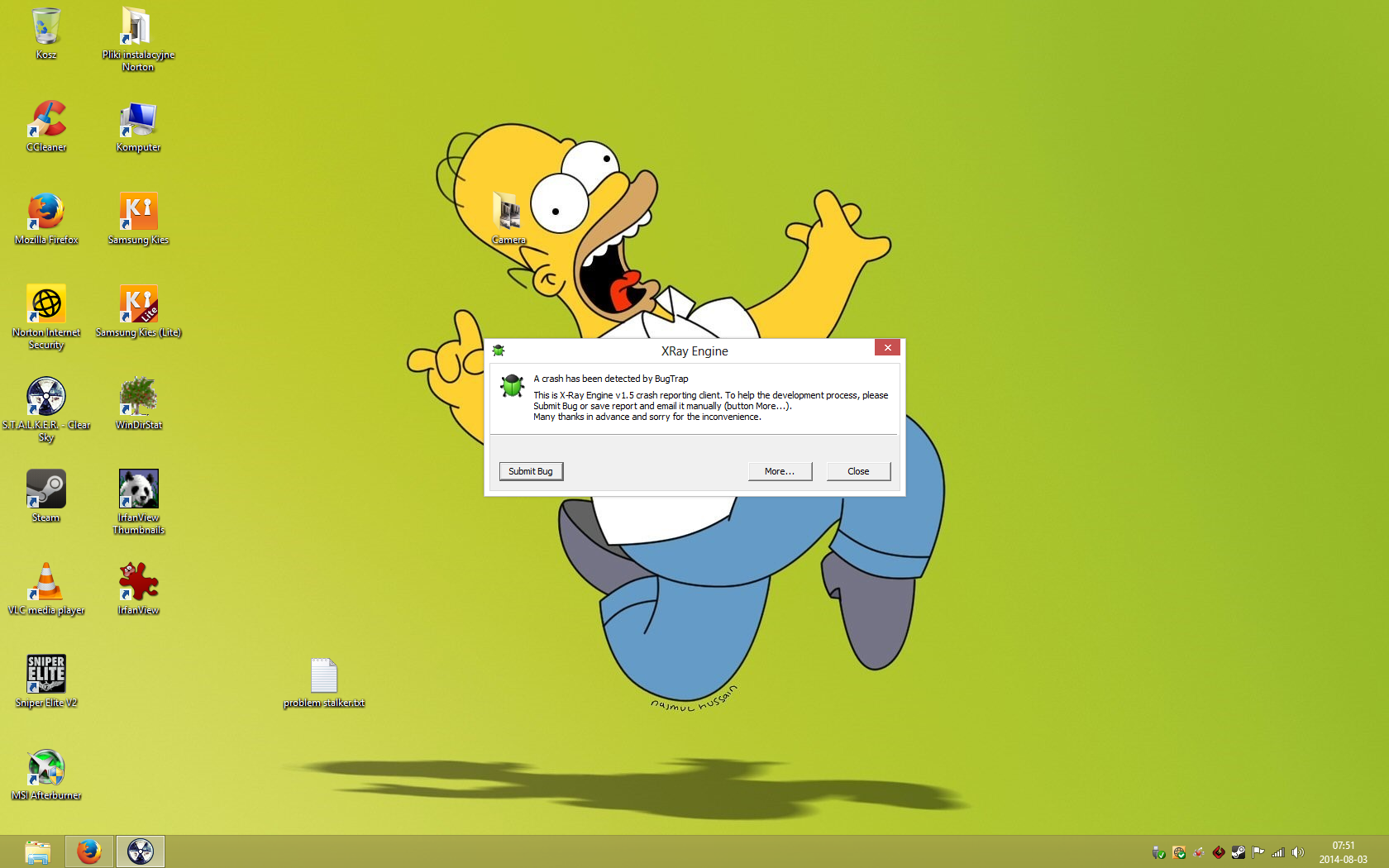Select the Norton Internet Security shortcut
1389x868 pixels.
coord(46,317)
